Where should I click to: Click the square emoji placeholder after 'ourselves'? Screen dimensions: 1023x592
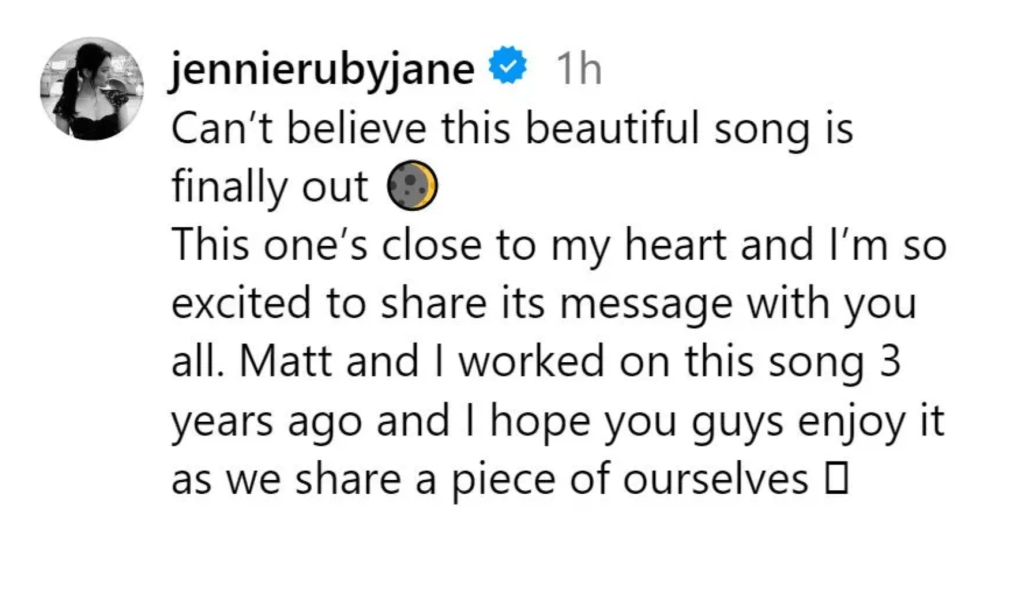pos(838,479)
